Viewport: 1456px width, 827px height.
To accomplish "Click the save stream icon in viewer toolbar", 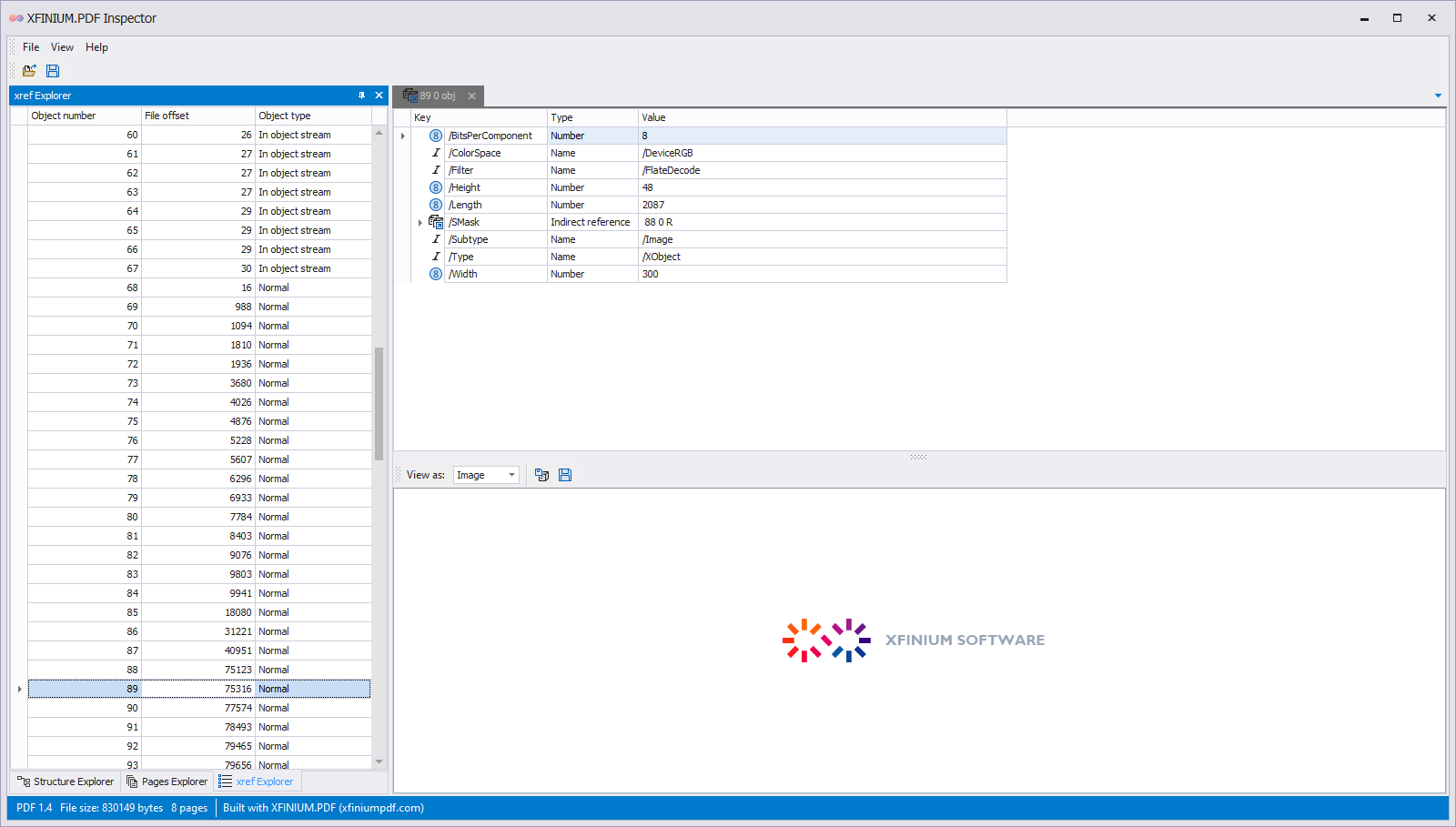I will 565,475.
